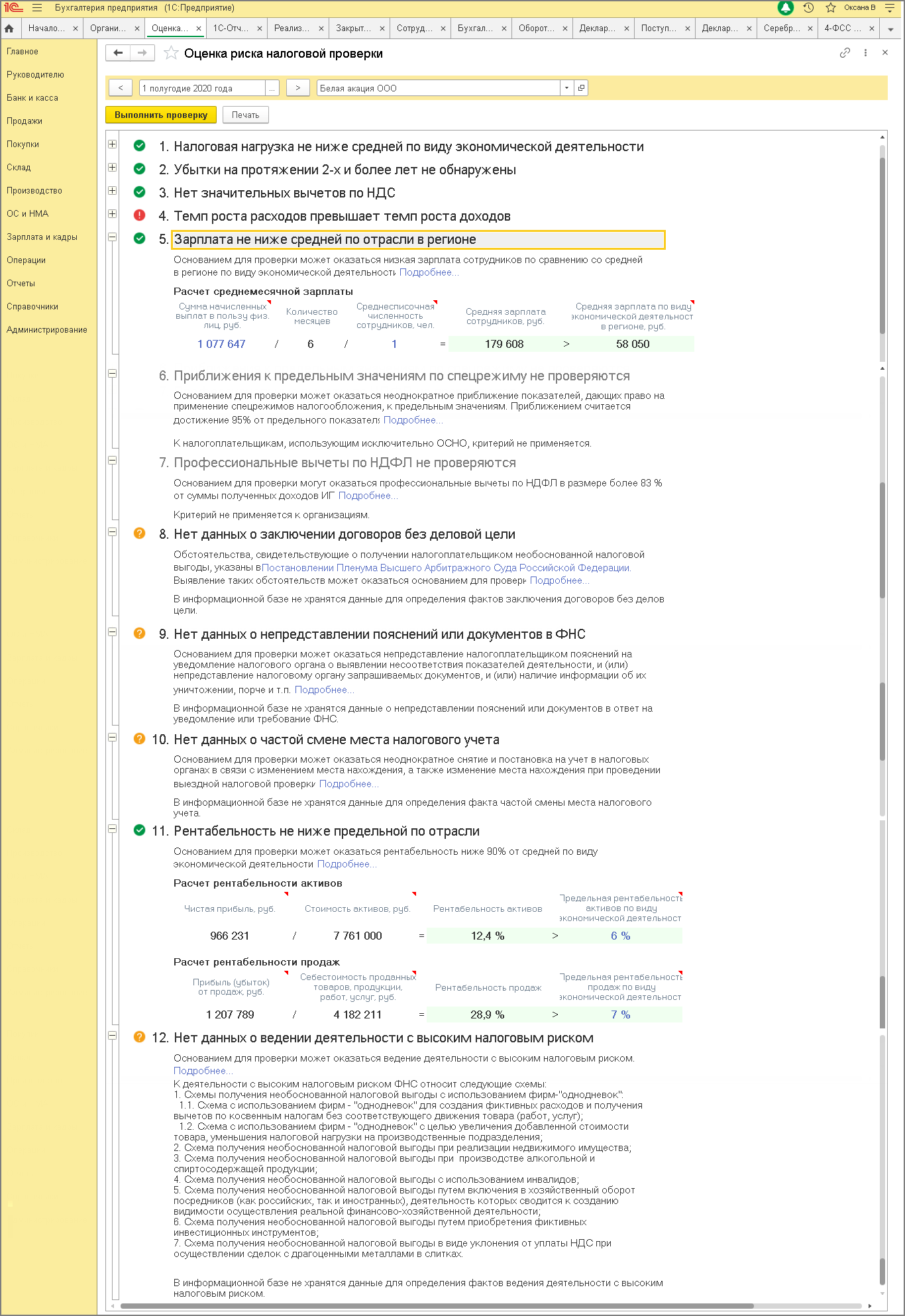Open the three-dot more actions menu
Screen dimensions: 905x1316
click(865, 53)
